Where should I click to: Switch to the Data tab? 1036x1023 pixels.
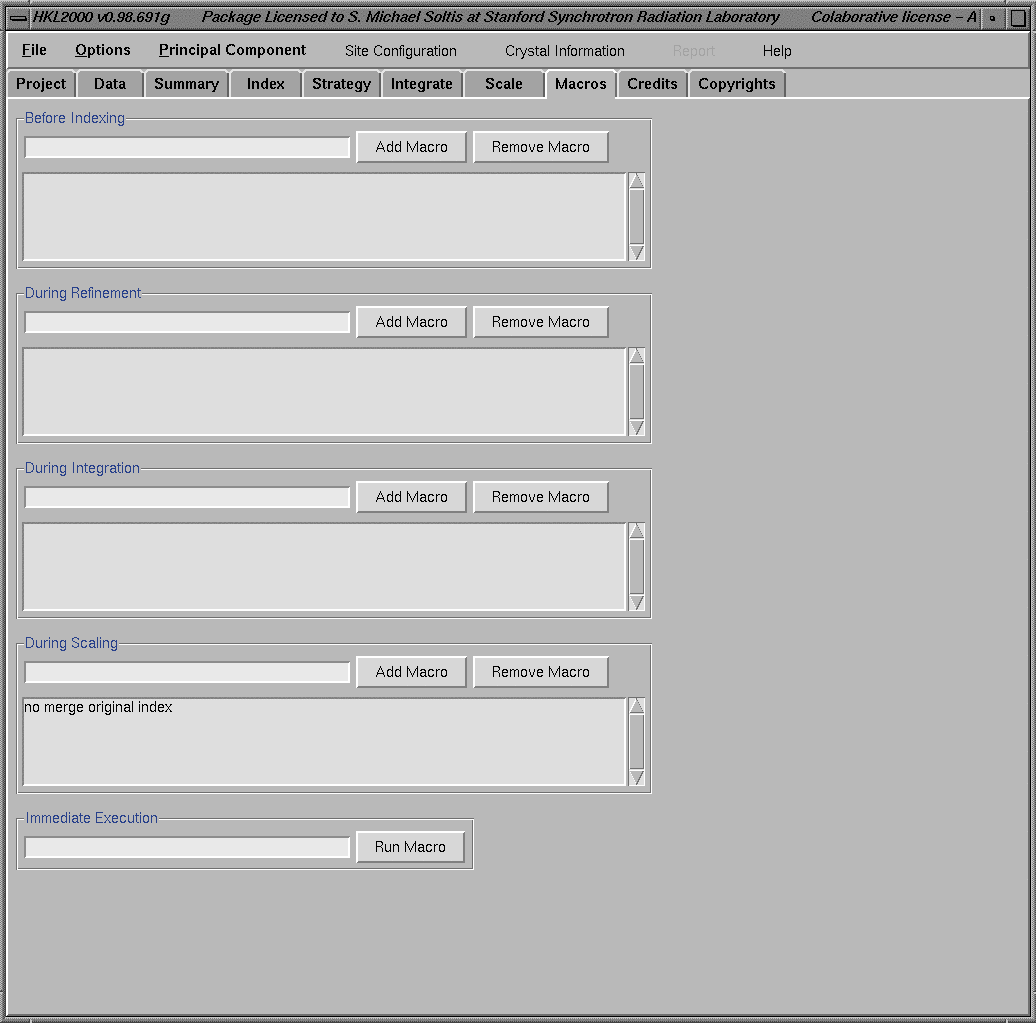[x=110, y=84]
